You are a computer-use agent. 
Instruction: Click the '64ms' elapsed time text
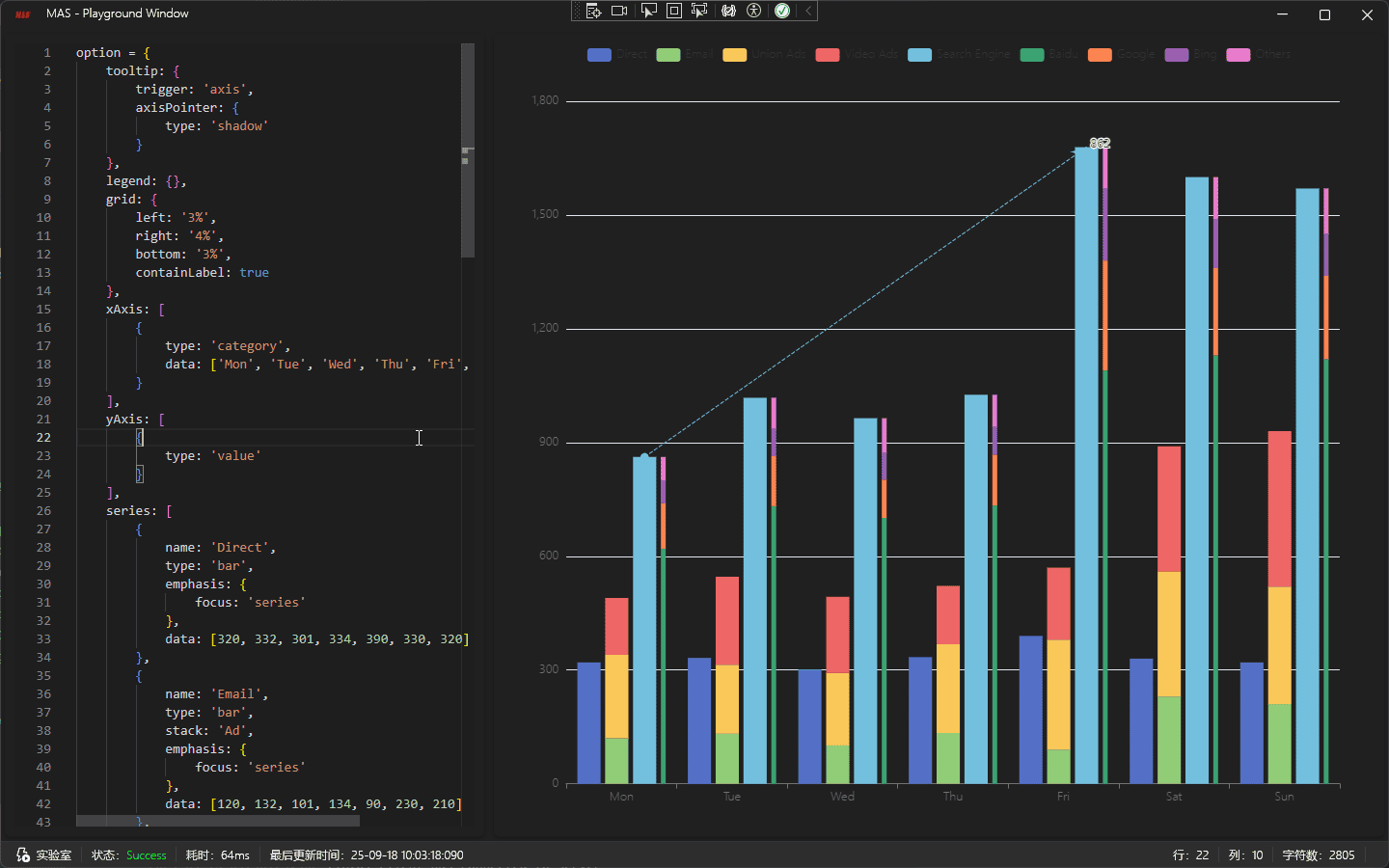[x=235, y=855]
